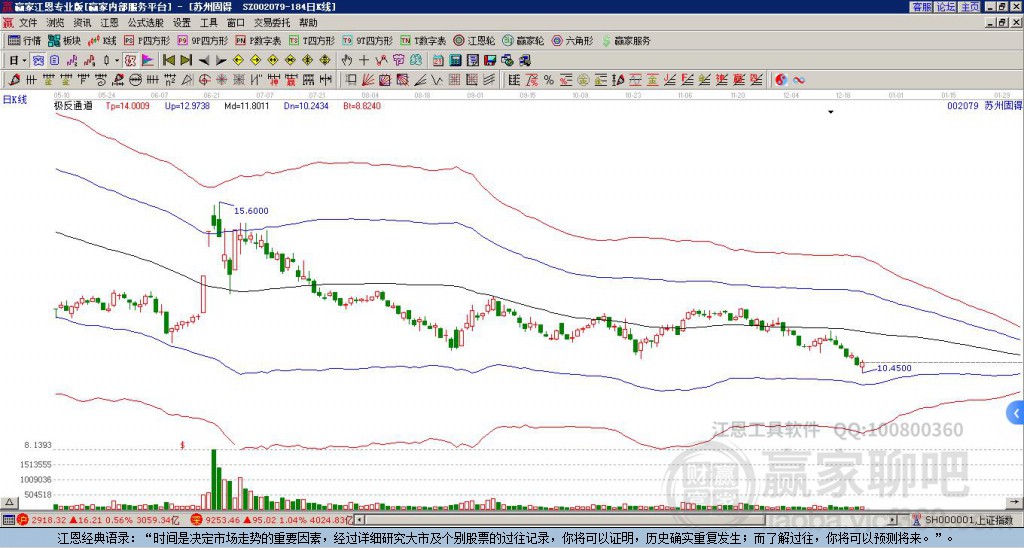The height and width of the screenshot is (548, 1024).
Task: Select the zigzag wave line tool
Action: [x=436, y=80]
